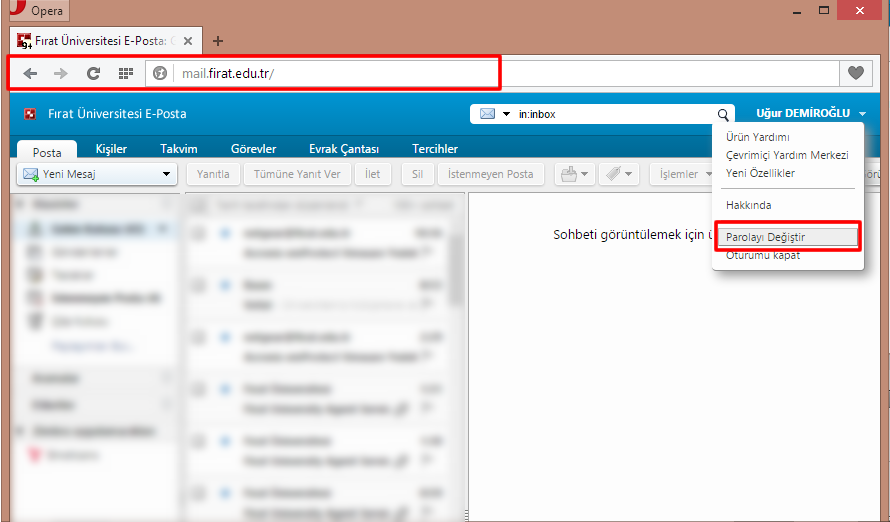The image size is (890, 522).
Task: Reload the page with refresh icon
Action: point(93,73)
